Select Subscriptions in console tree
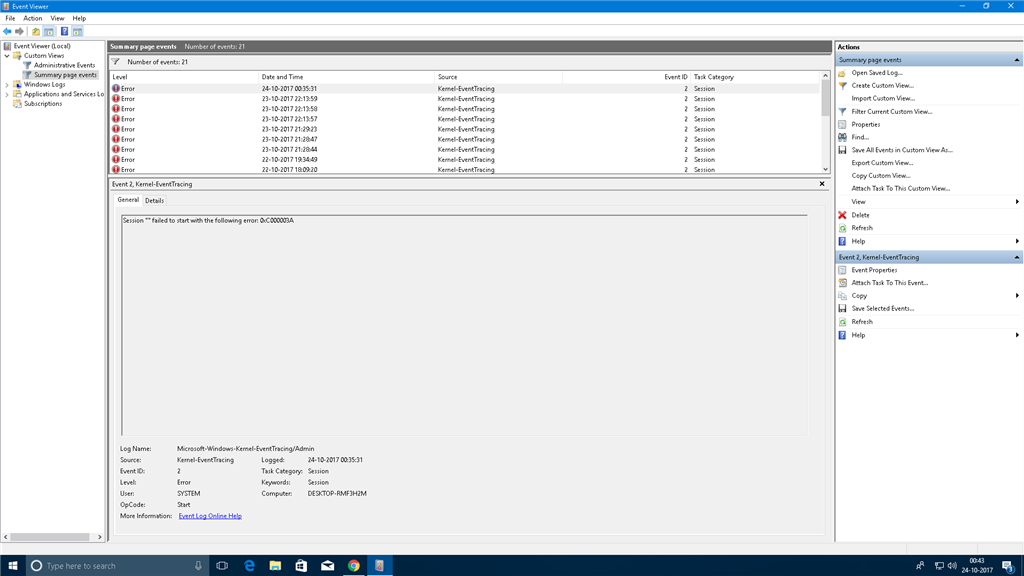The height and width of the screenshot is (576, 1024). coord(43,104)
